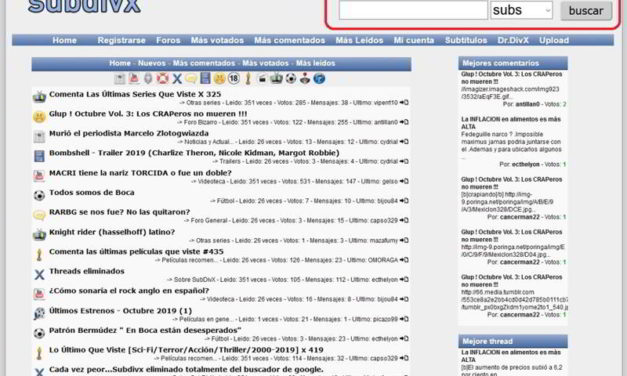The image size is (627, 376).
Task: Open the joystick games forum icon in the toolbar
Action: [x=305, y=78]
